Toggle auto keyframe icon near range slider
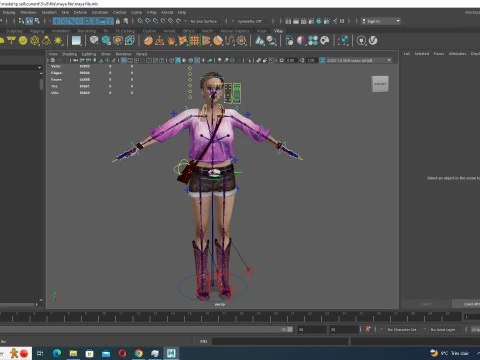This screenshot has height=360, width=480. (x=368, y=329)
